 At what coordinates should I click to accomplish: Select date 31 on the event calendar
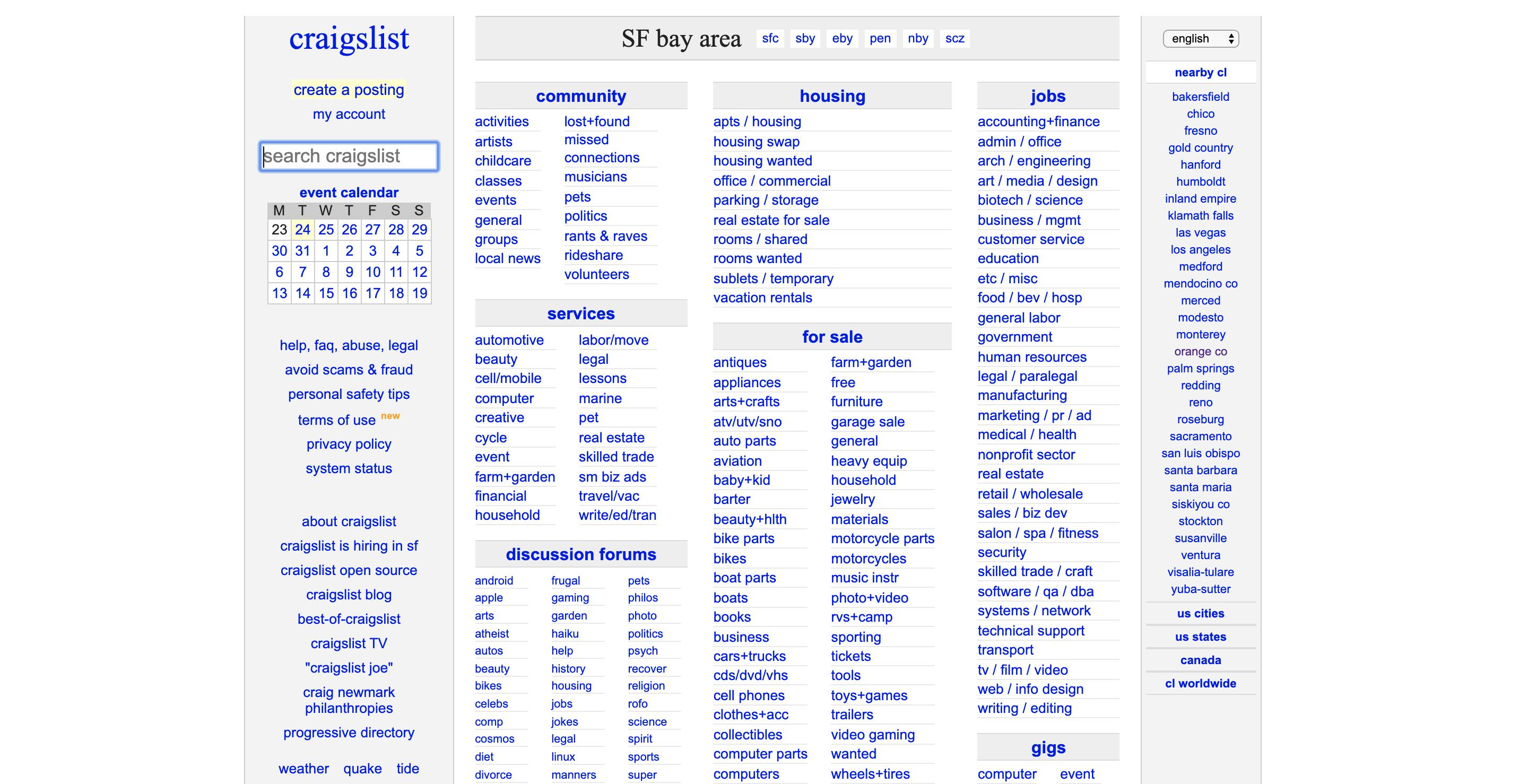302,251
